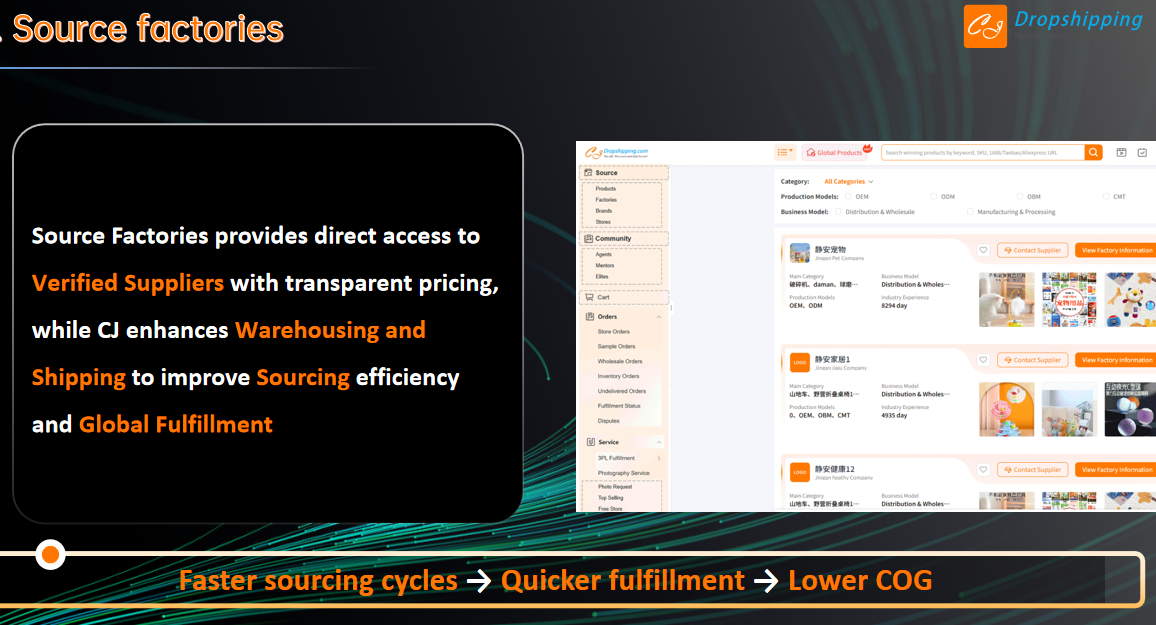Screen dimensions: 1156x625
Task: Click the orange search magnifier icon
Action: coord(1094,152)
